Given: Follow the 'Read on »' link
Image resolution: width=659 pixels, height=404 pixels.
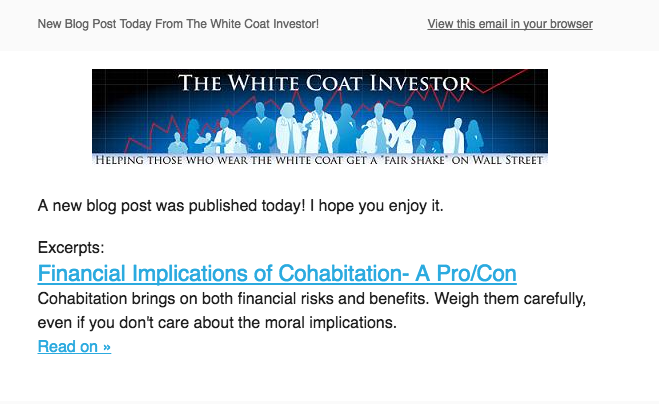Looking at the screenshot, I should (74, 346).
